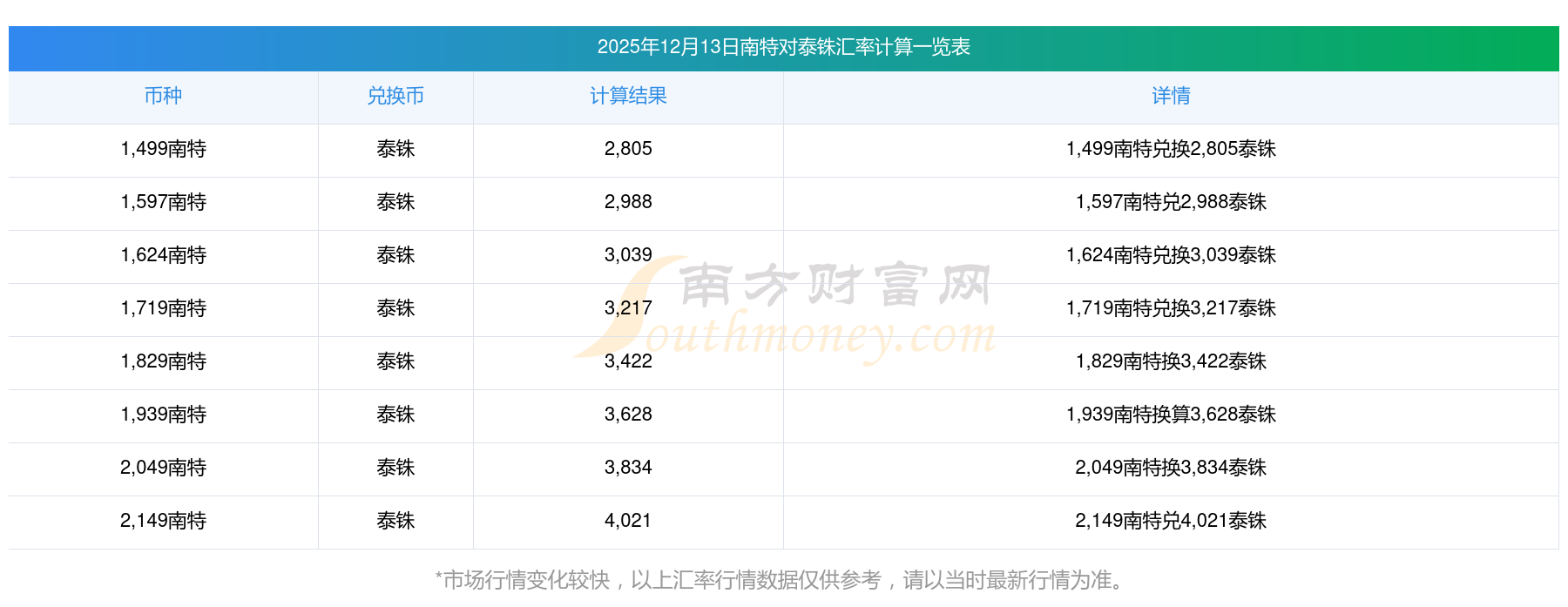Click the detail 1,719南特兑换3,217泰铢
Image resolution: width=1568 pixels, height=607 pixels.
(x=1171, y=308)
